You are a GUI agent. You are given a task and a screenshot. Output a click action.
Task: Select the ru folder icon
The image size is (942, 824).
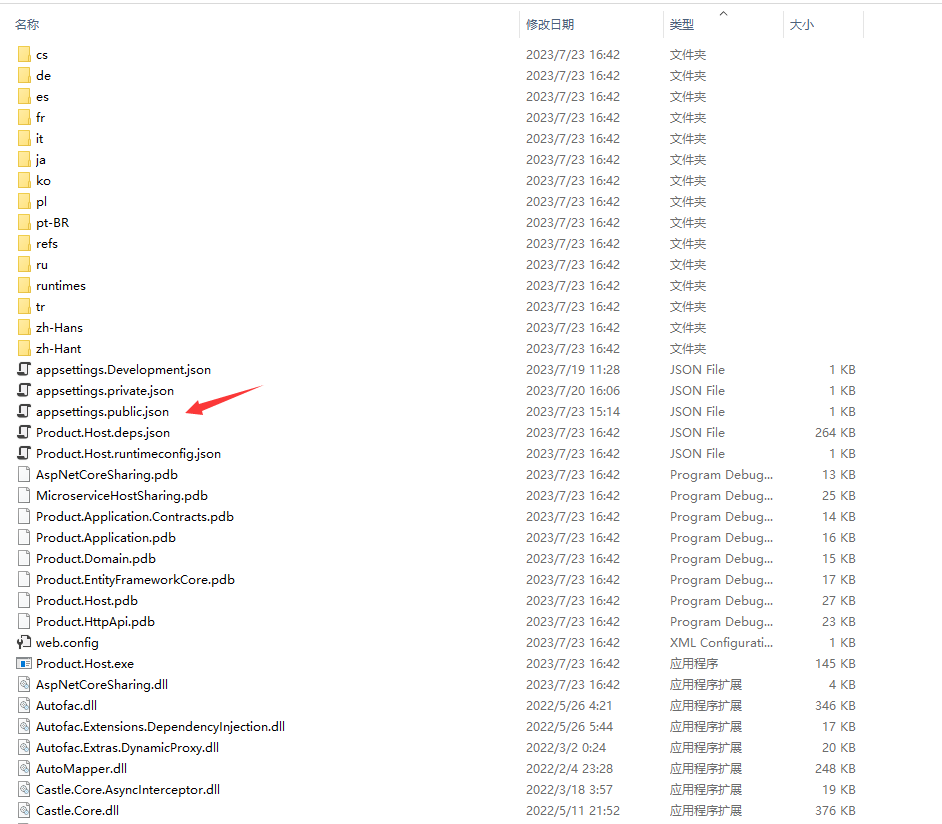[x=24, y=265]
